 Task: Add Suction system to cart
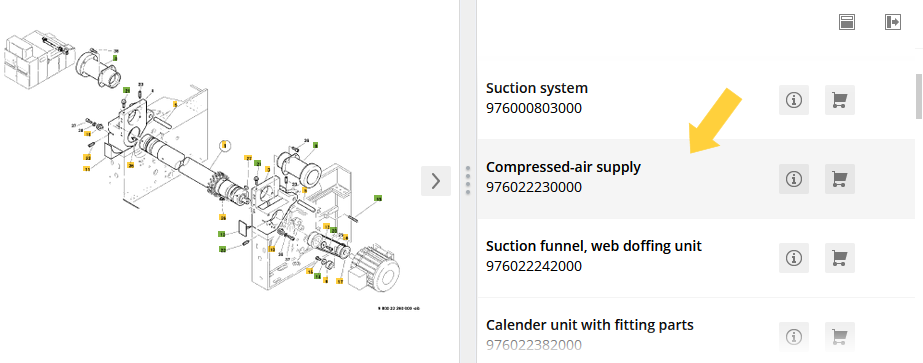coord(839,100)
